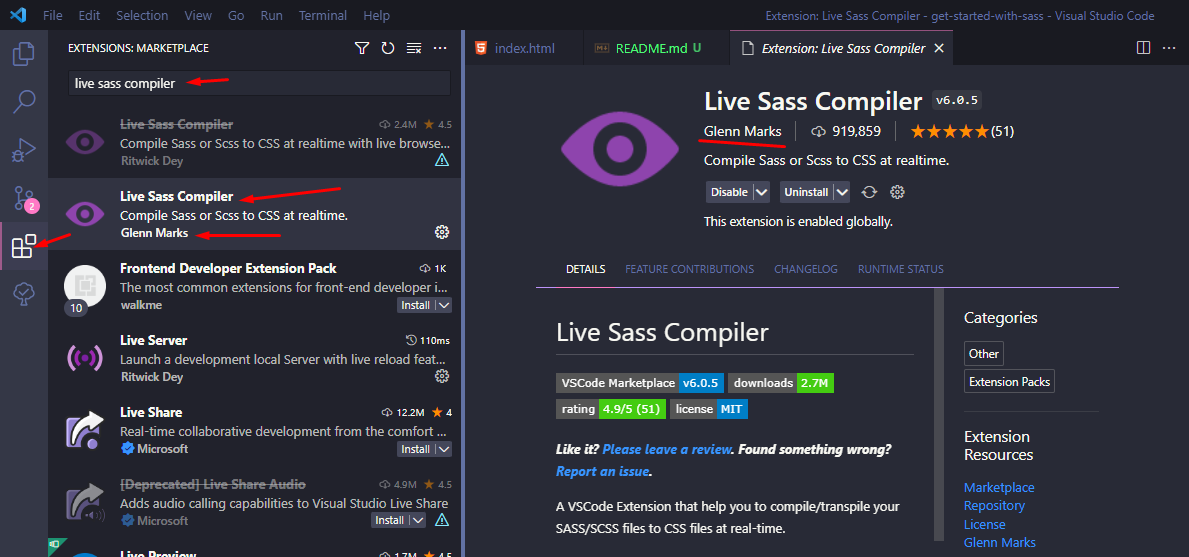Clear extensions search results icon
The width and height of the screenshot is (1189, 557).
[x=413, y=49]
